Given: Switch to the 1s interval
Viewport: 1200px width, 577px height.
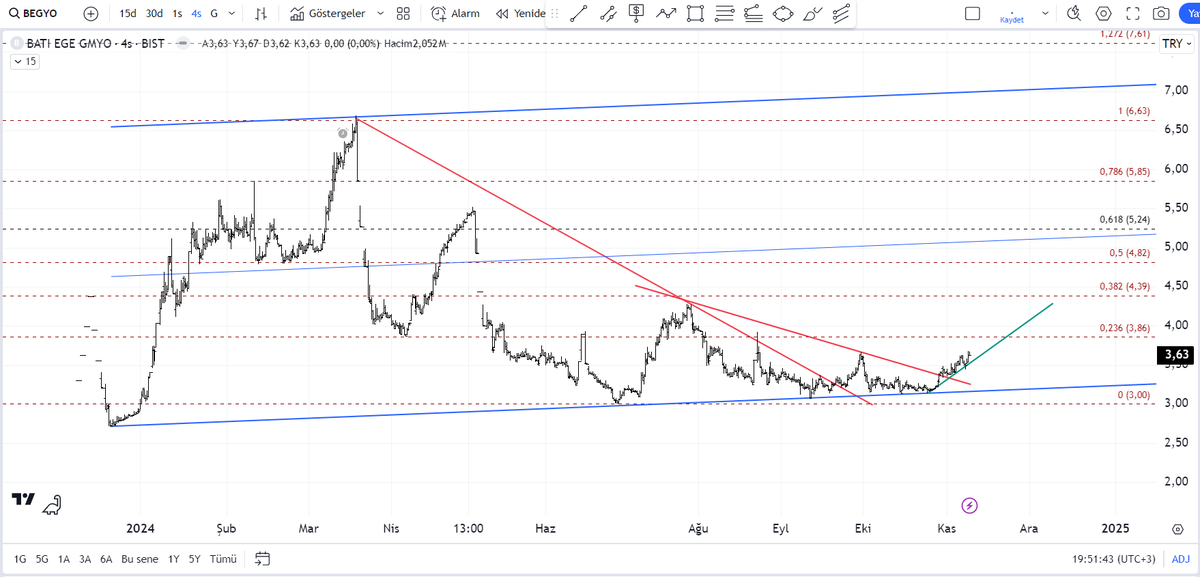Looking at the screenshot, I should pos(177,14).
